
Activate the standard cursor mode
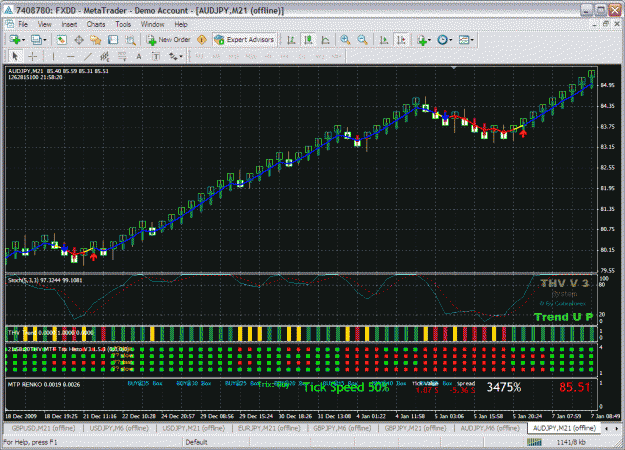[x=15, y=57]
